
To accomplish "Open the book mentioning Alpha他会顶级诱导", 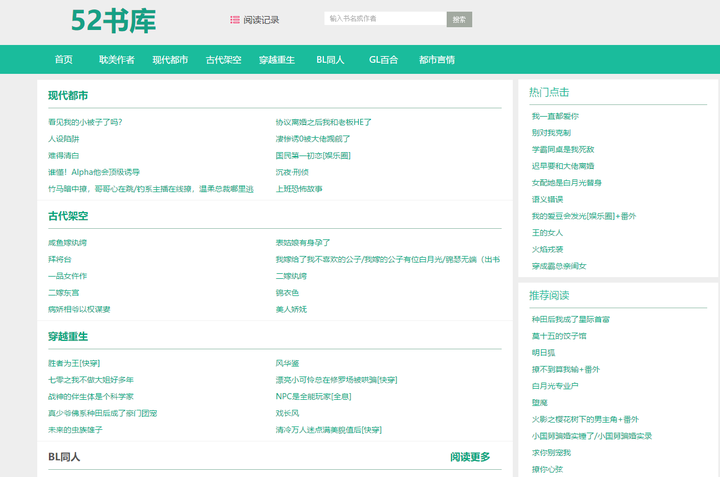I will point(94,172).
